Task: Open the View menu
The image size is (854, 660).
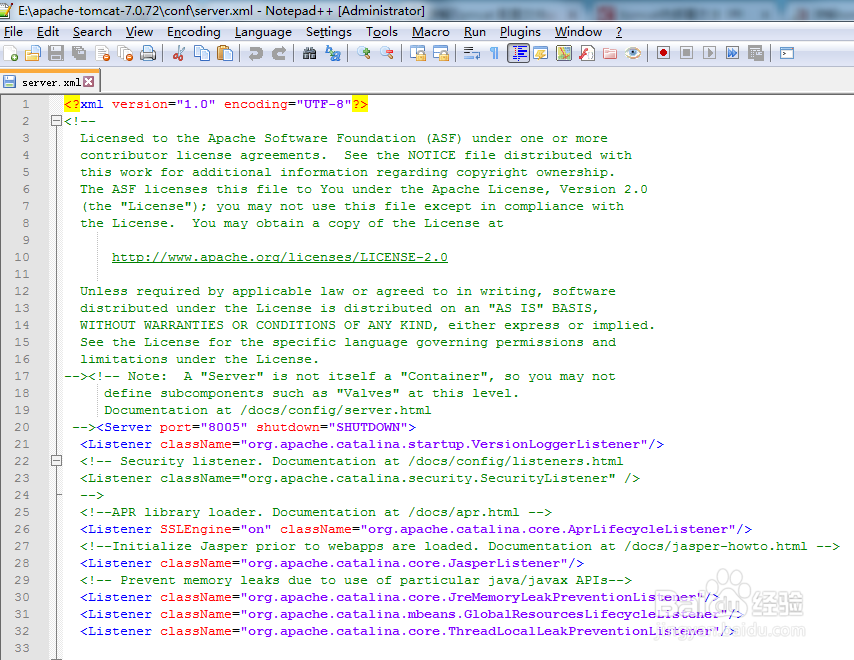Action: tap(139, 32)
